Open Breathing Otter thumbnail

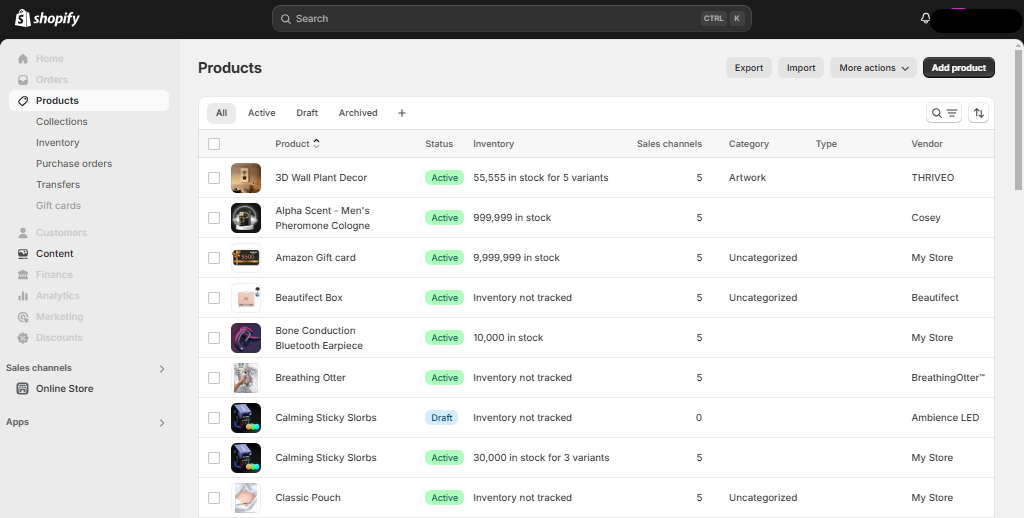pyautogui.click(x=246, y=378)
